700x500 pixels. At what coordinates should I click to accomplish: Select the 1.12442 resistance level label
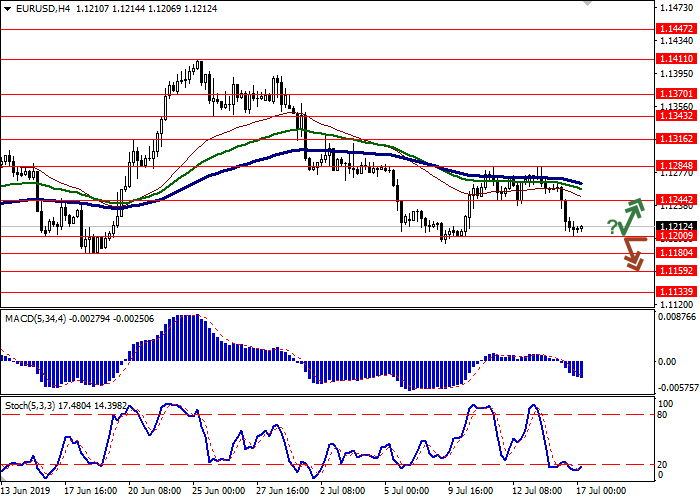(677, 199)
